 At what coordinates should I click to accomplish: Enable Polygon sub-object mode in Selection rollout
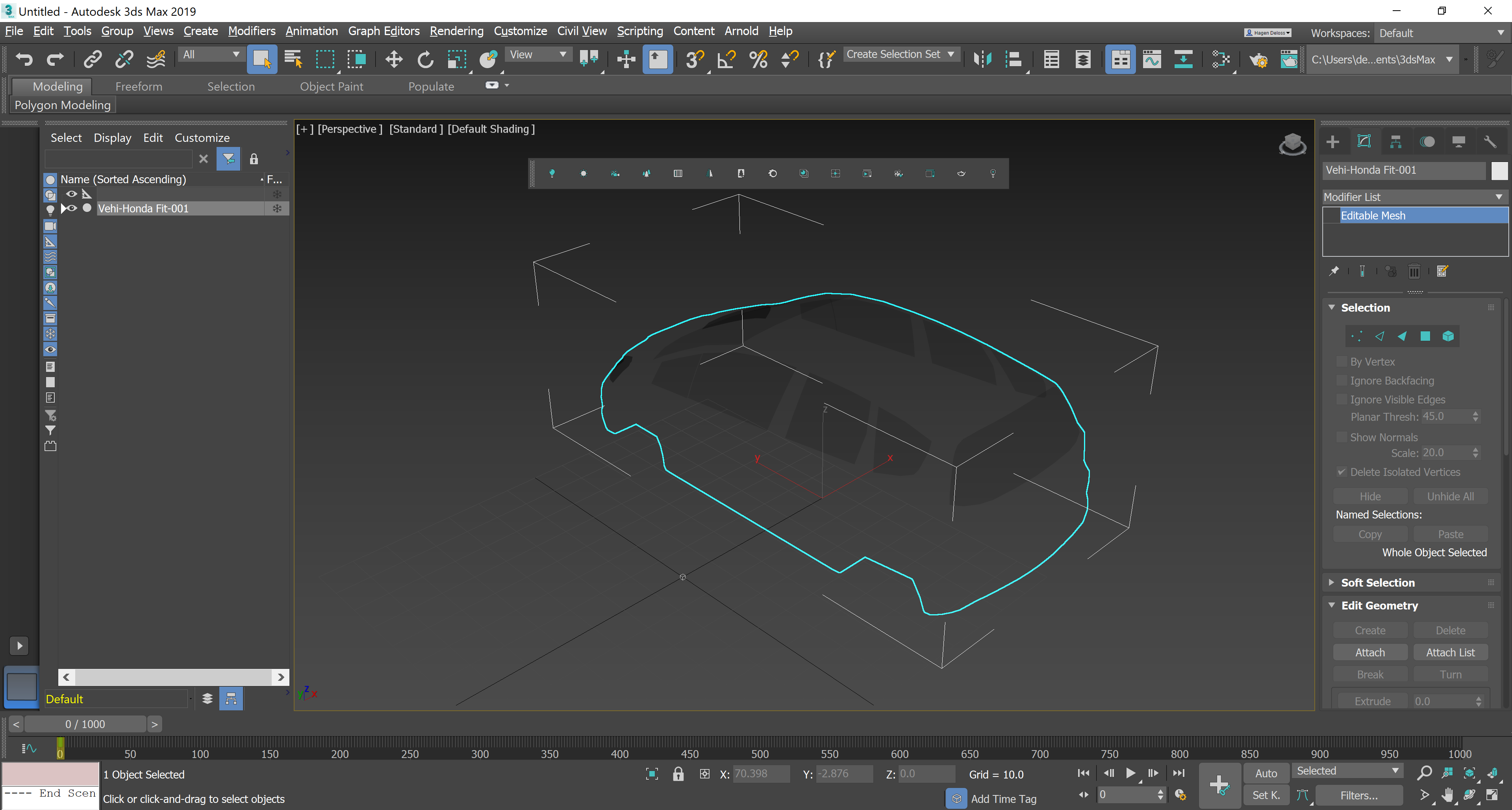tap(1426, 336)
